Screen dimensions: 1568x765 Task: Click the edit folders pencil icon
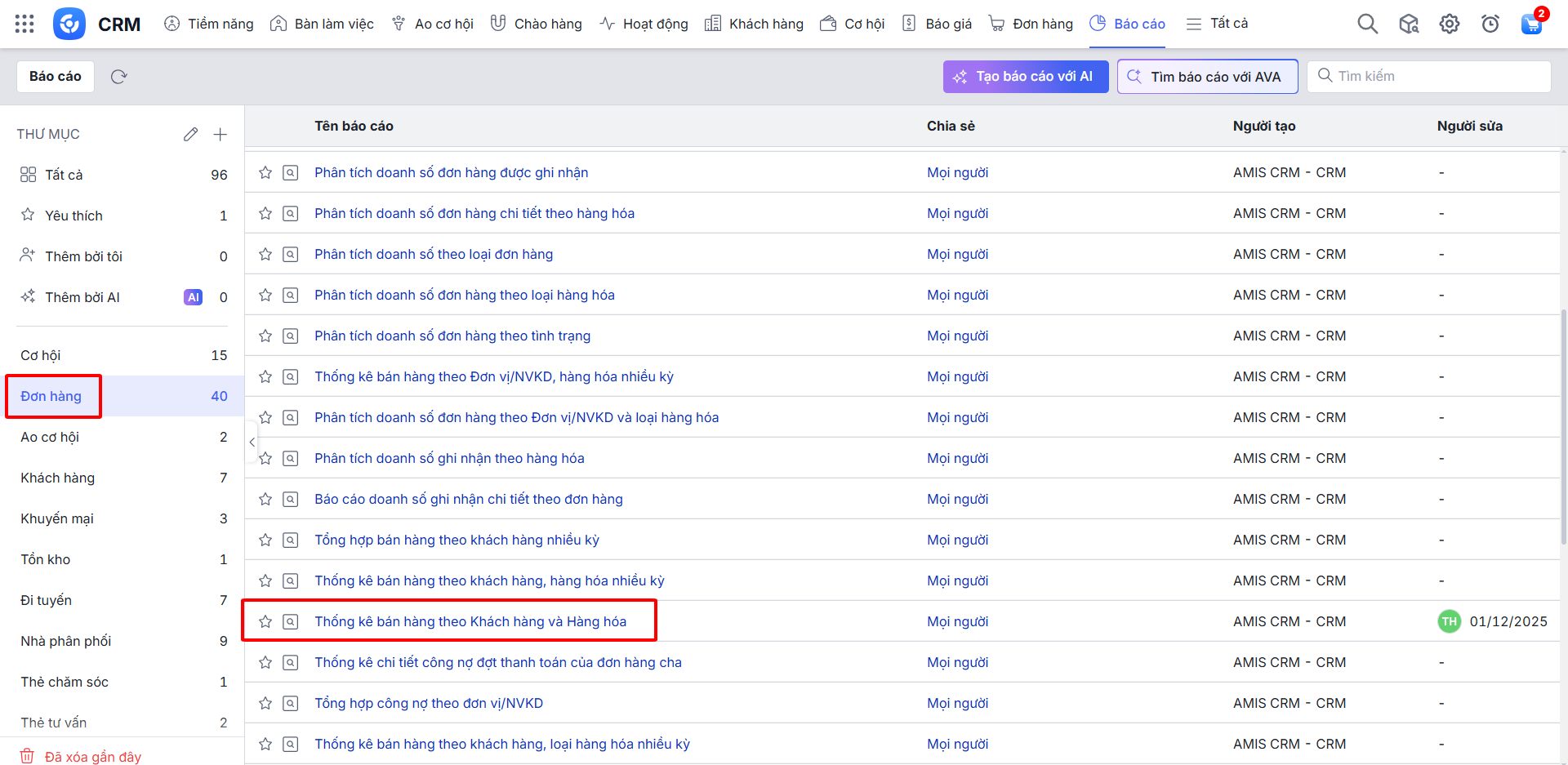coord(190,134)
